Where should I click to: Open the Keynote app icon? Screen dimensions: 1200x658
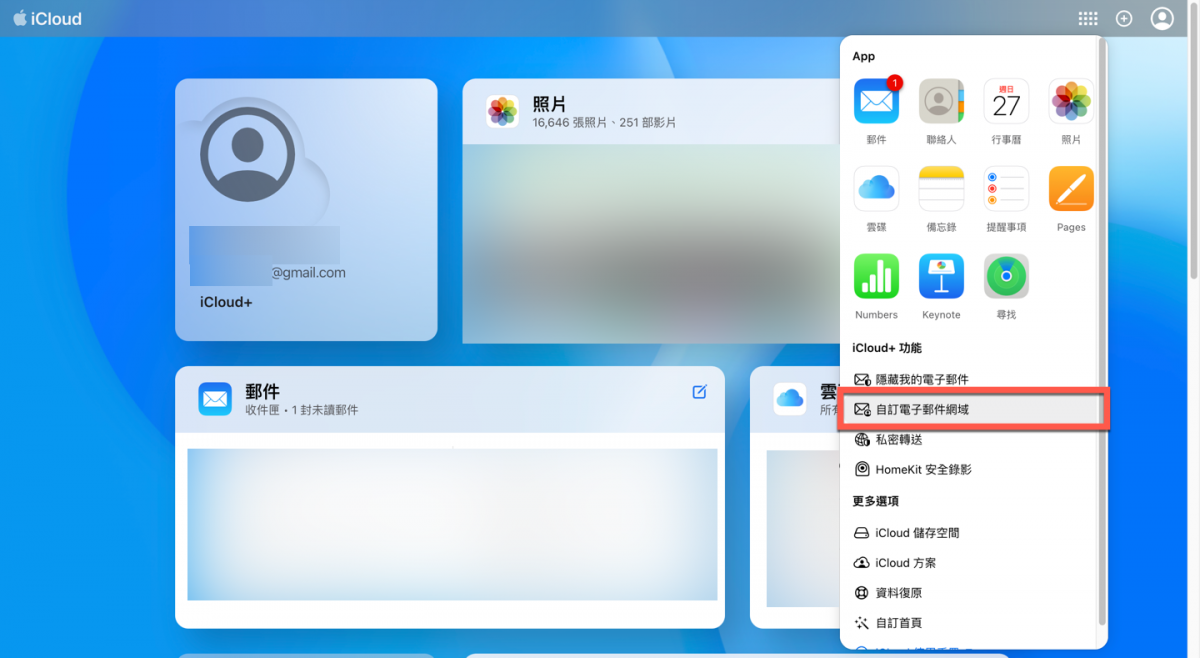coord(941,276)
